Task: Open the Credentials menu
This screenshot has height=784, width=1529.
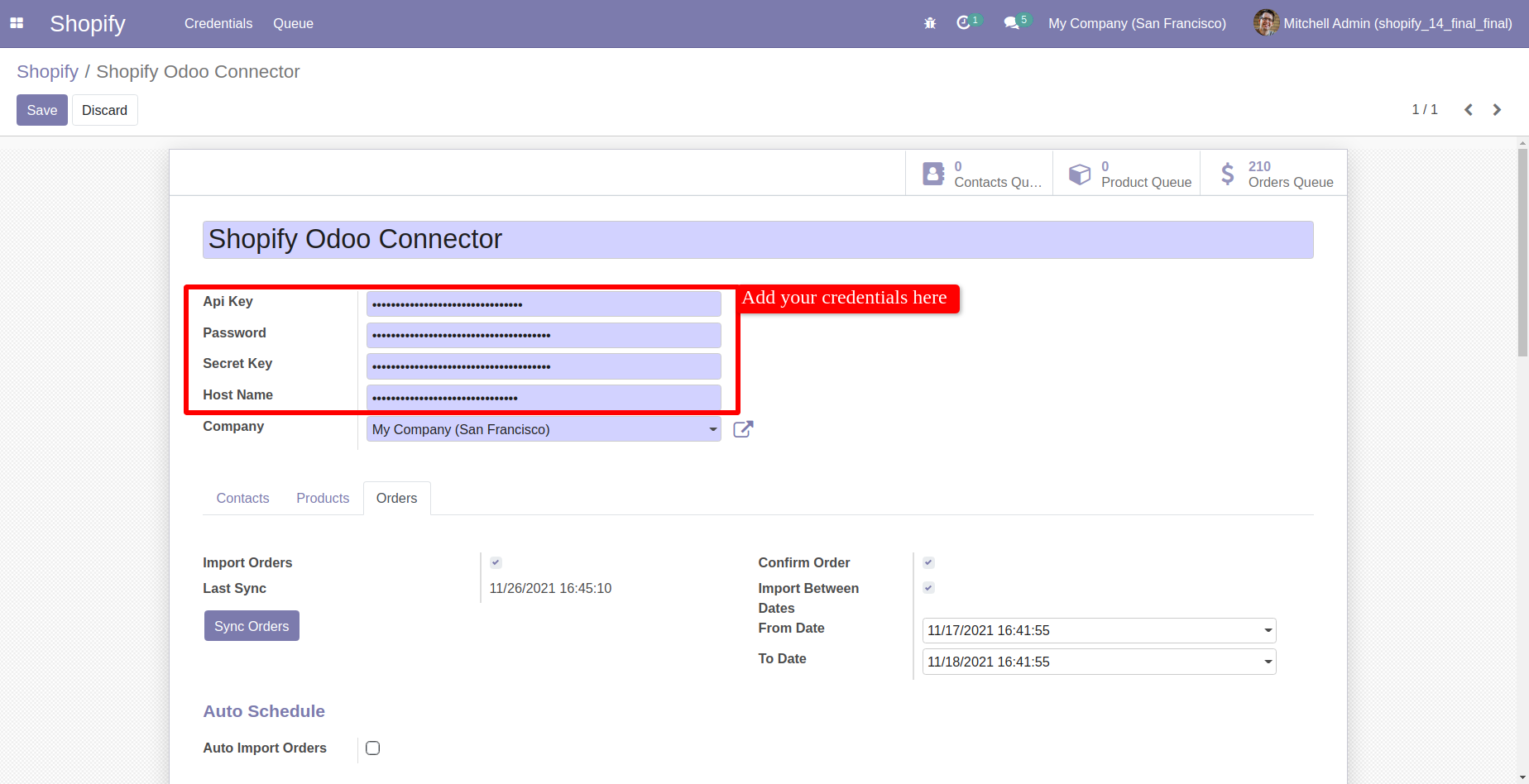Action: pos(218,23)
